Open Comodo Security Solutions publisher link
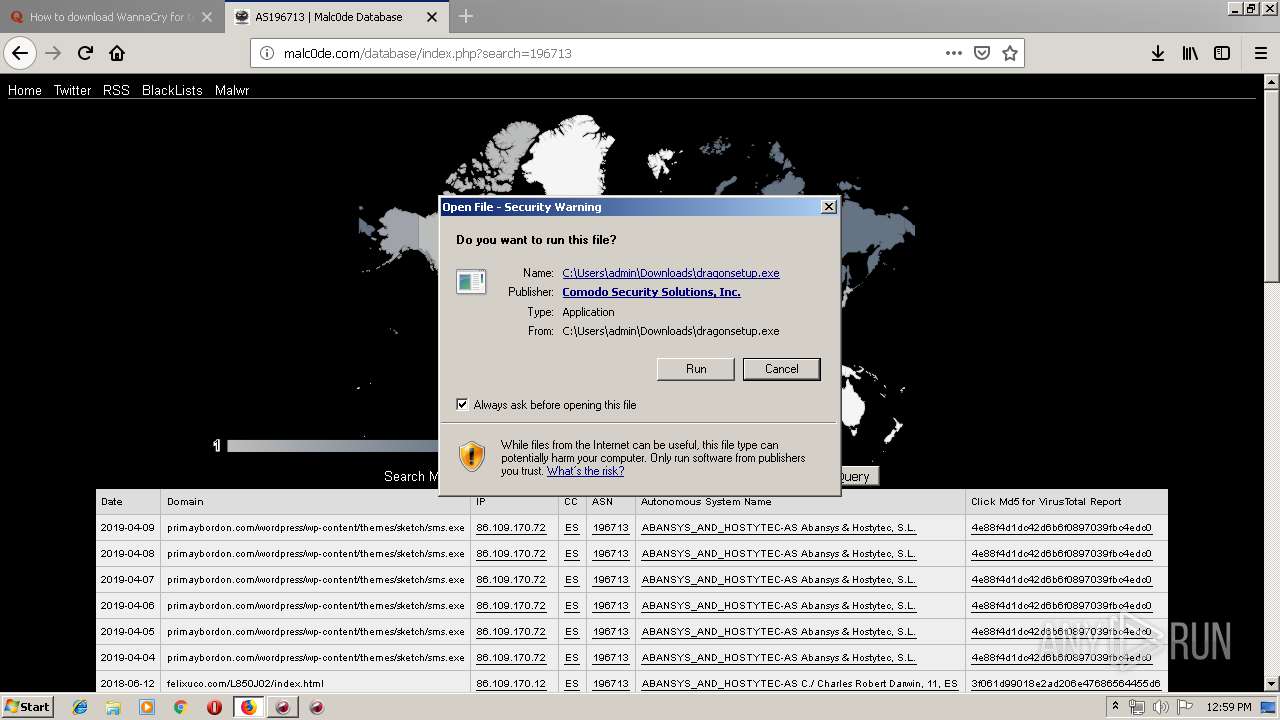 pos(651,292)
